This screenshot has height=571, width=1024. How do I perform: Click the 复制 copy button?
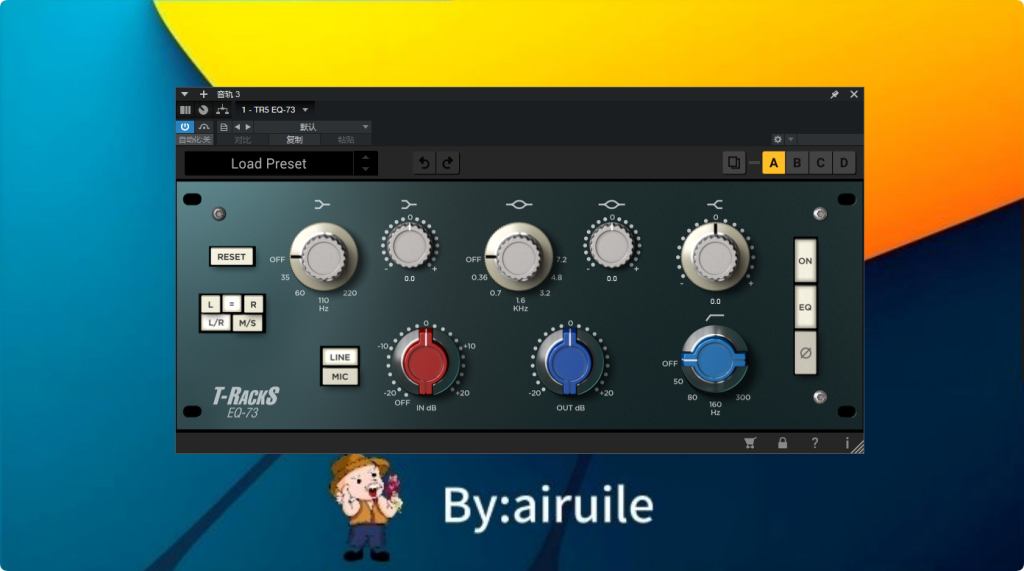[294, 140]
